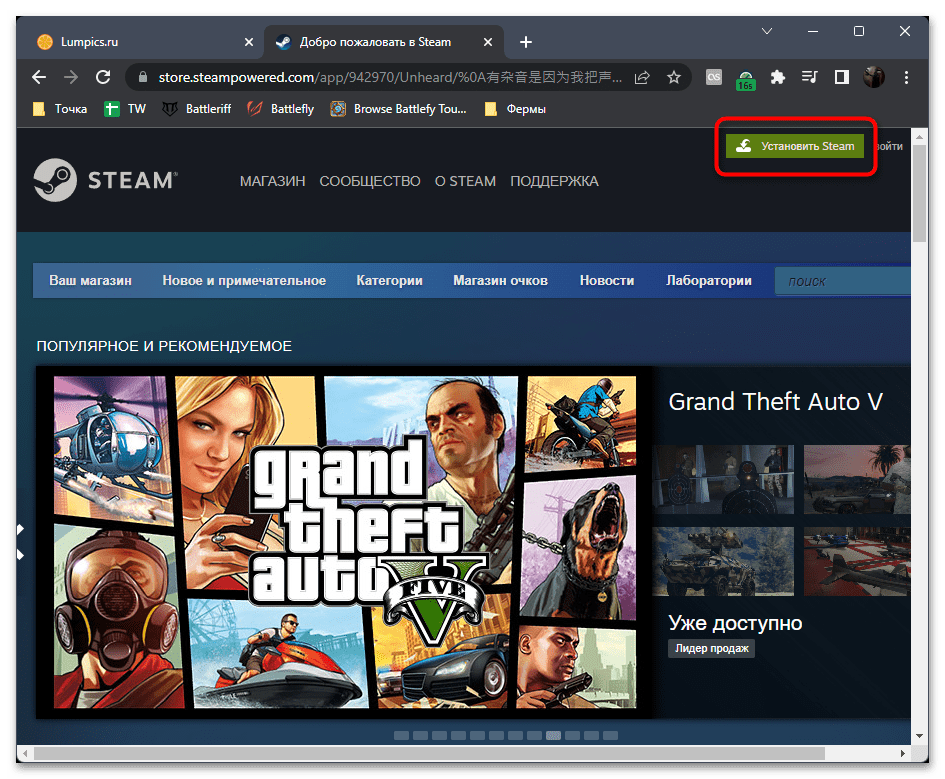
Task: Open the grey 'as' extension icon
Action: 714,77
